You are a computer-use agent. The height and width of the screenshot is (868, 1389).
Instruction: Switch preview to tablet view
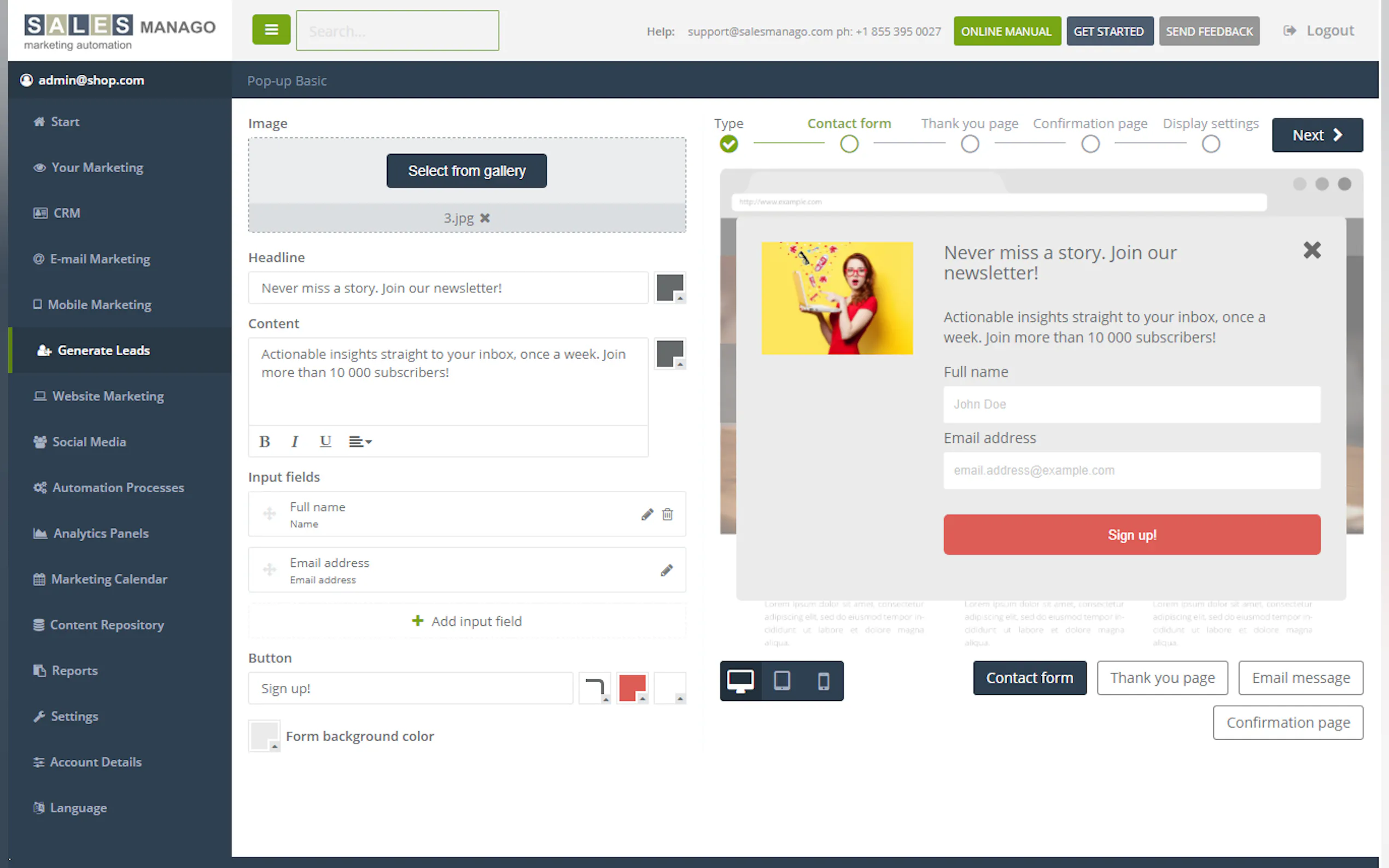tap(781, 681)
